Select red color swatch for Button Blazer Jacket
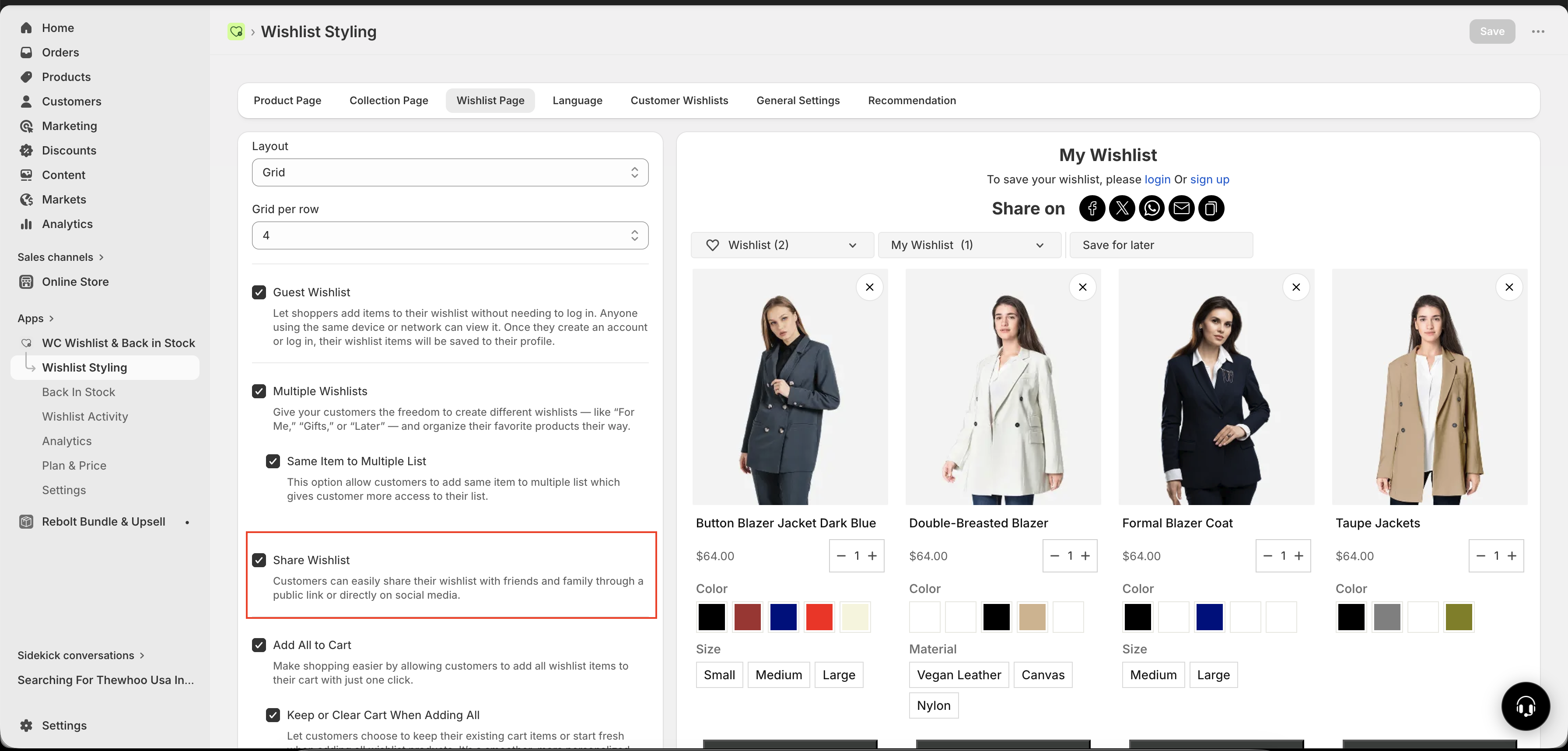The height and width of the screenshot is (751, 1568). coord(819,618)
